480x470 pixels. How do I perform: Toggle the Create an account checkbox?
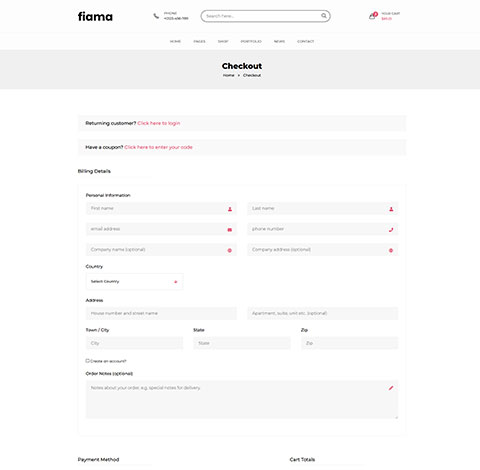click(x=88, y=361)
